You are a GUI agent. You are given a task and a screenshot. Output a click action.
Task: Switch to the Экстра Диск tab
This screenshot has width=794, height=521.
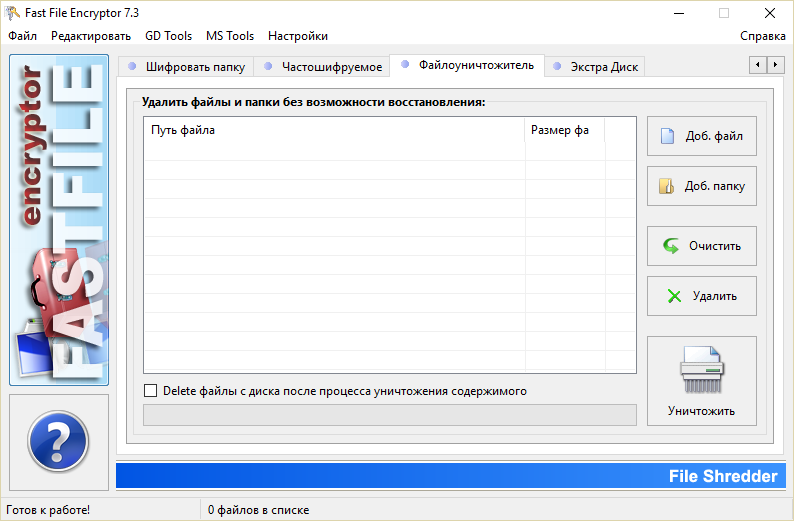[595, 67]
